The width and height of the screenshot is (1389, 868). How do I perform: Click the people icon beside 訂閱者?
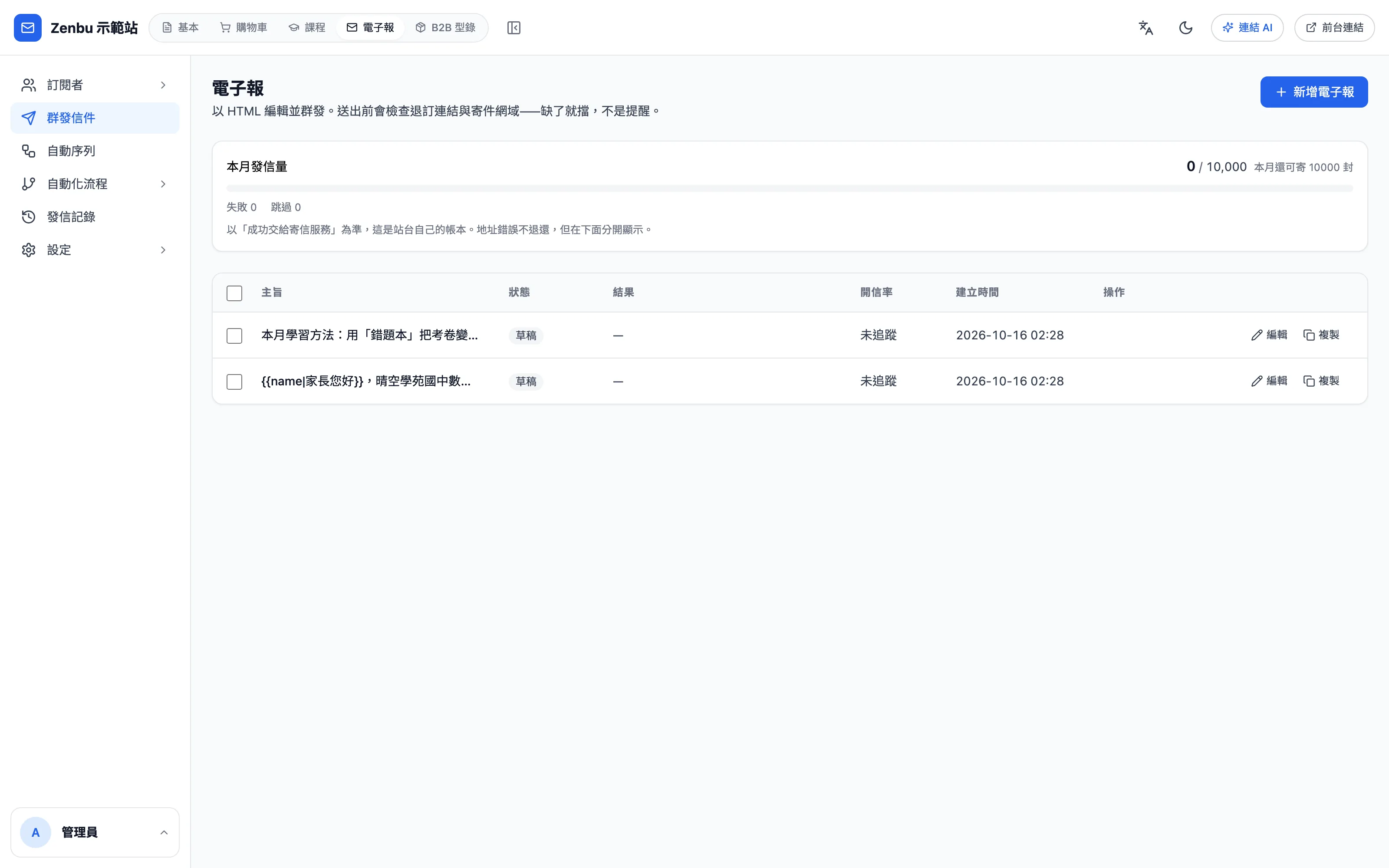(x=29, y=85)
